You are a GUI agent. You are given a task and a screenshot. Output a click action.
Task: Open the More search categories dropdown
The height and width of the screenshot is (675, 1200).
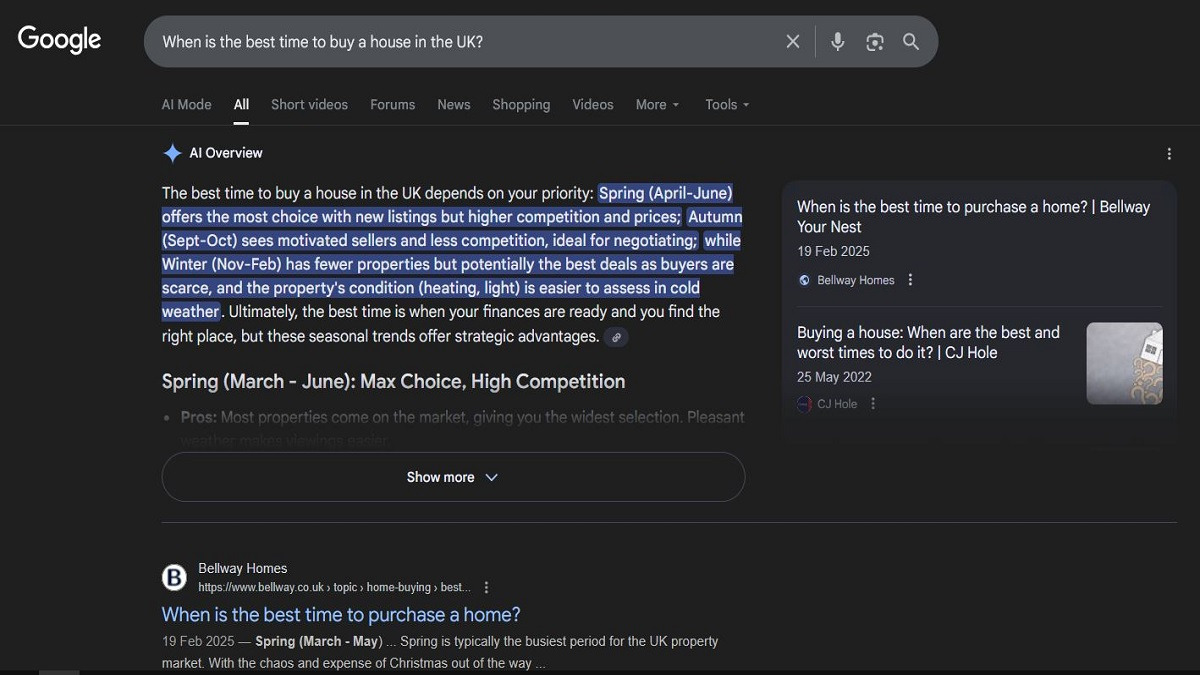(657, 104)
